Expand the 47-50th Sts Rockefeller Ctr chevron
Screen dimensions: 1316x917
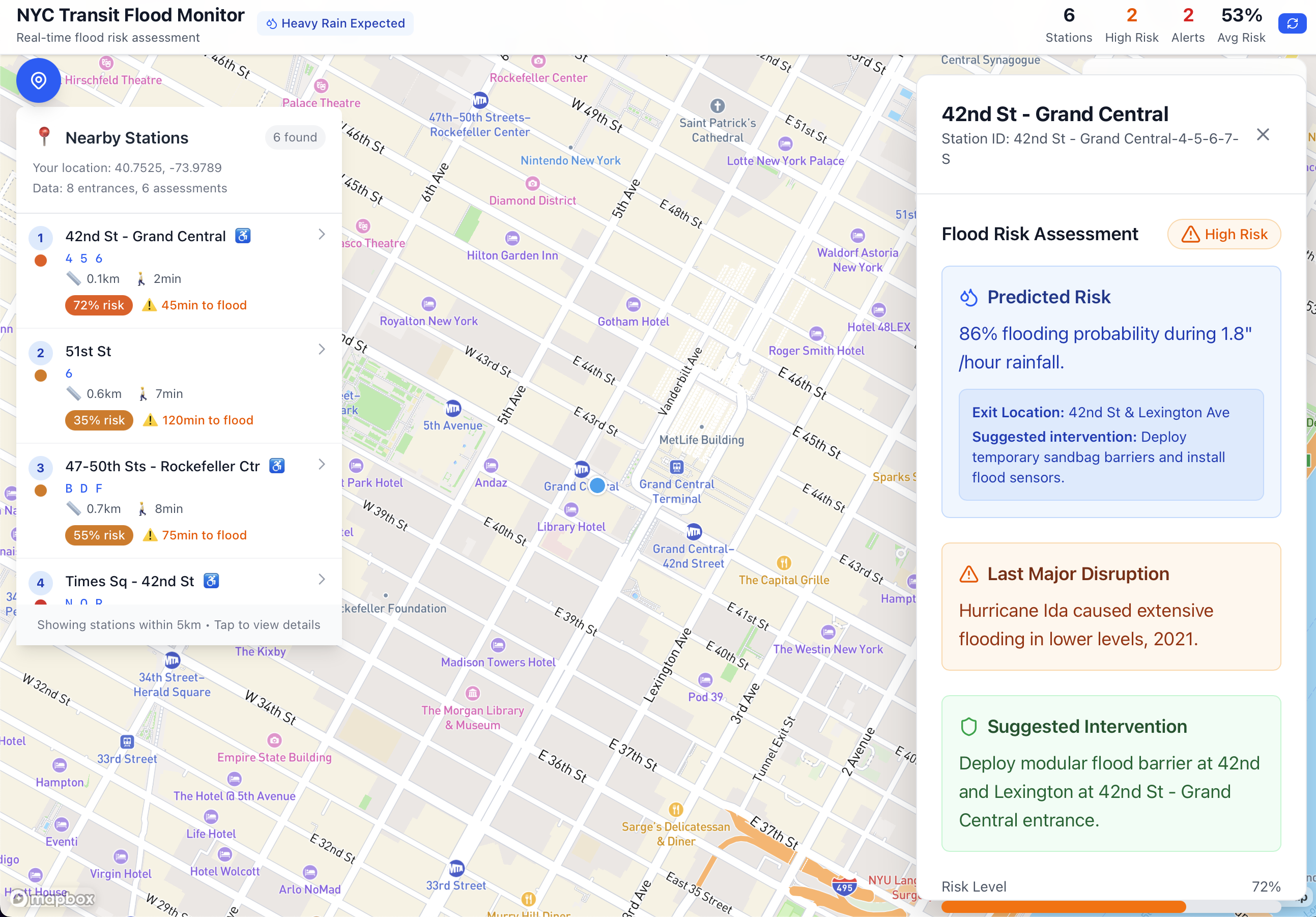point(322,464)
